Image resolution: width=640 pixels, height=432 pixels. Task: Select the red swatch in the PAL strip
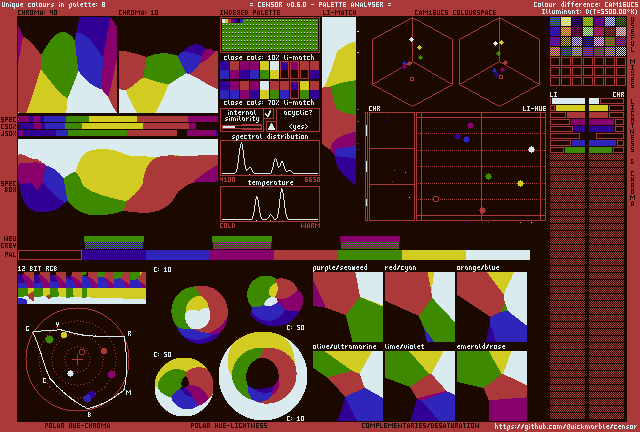[306, 255]
